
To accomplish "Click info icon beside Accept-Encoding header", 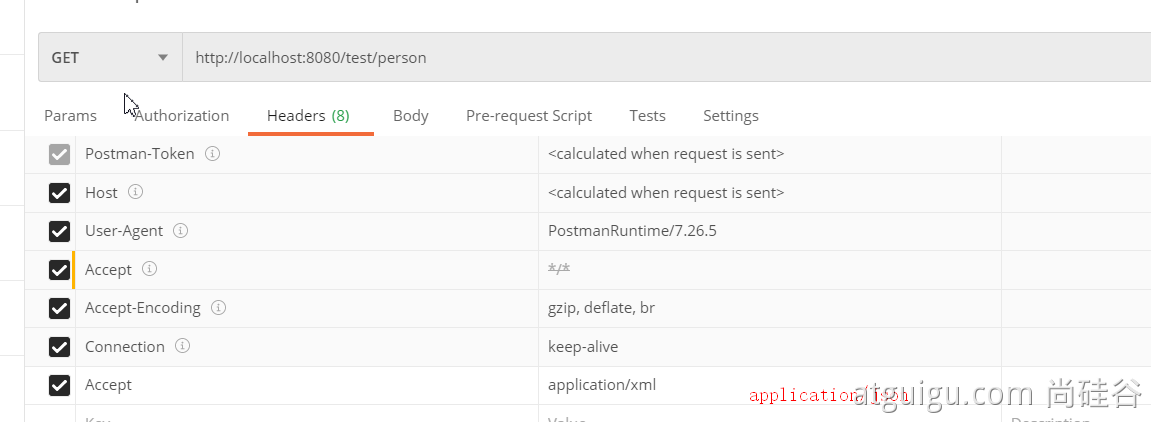I will (218, 308).
